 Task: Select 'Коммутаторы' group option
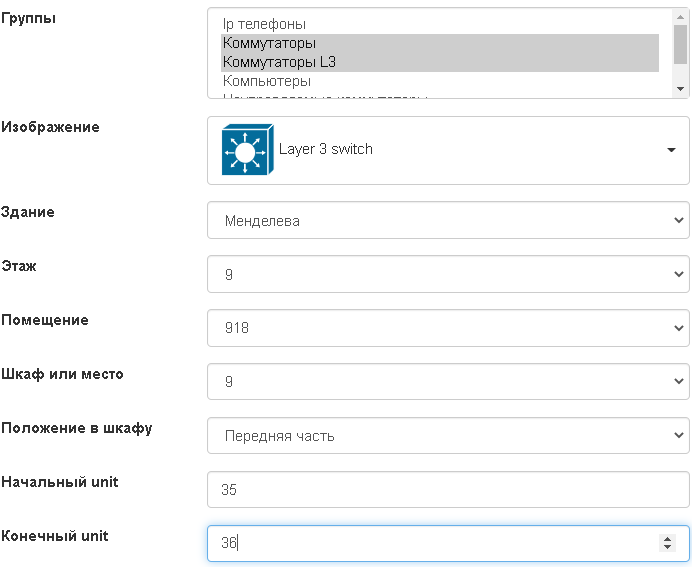(x=269, y=43)
